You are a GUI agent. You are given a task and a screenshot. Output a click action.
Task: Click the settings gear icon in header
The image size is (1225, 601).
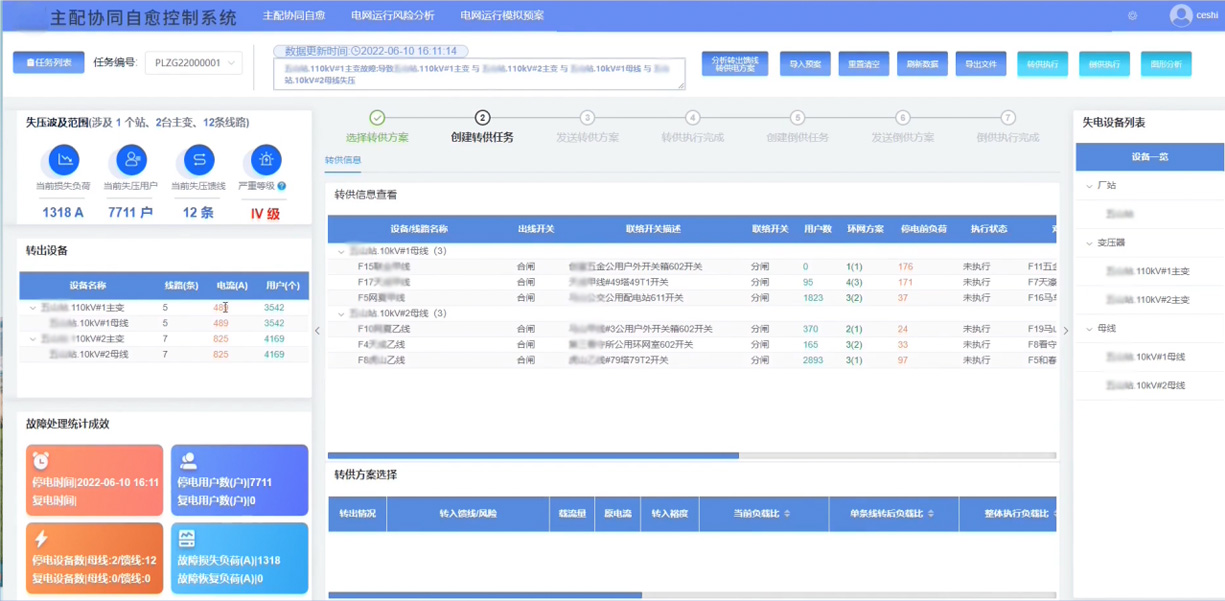pyautogui.click(x=1133, y=16)
